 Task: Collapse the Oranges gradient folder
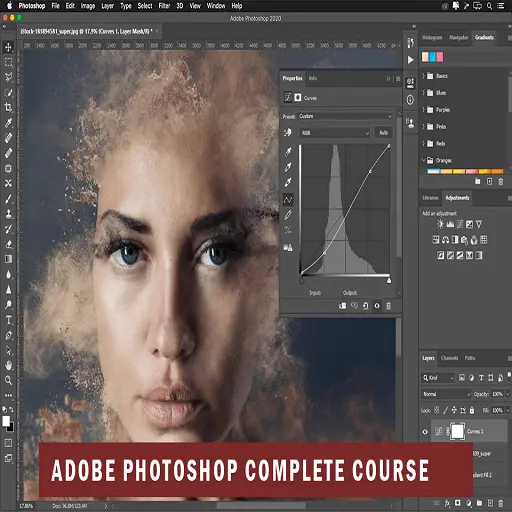[424, 160]
